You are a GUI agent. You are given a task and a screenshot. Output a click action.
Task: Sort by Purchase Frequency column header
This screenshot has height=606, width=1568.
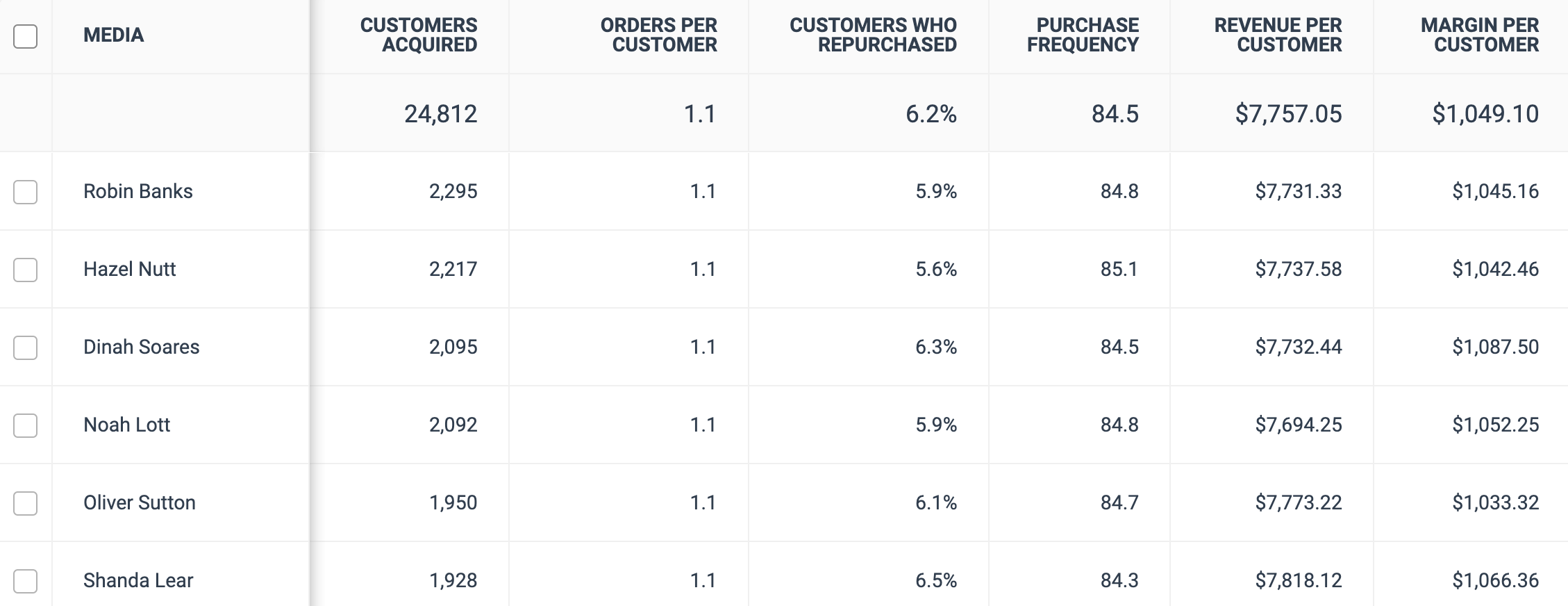[x=1083, y=35]
